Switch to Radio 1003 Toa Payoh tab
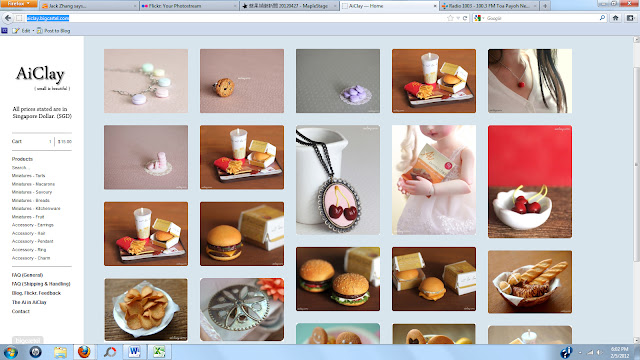The height and width of the screenshot is (360, 640). [x=489, y=6]
